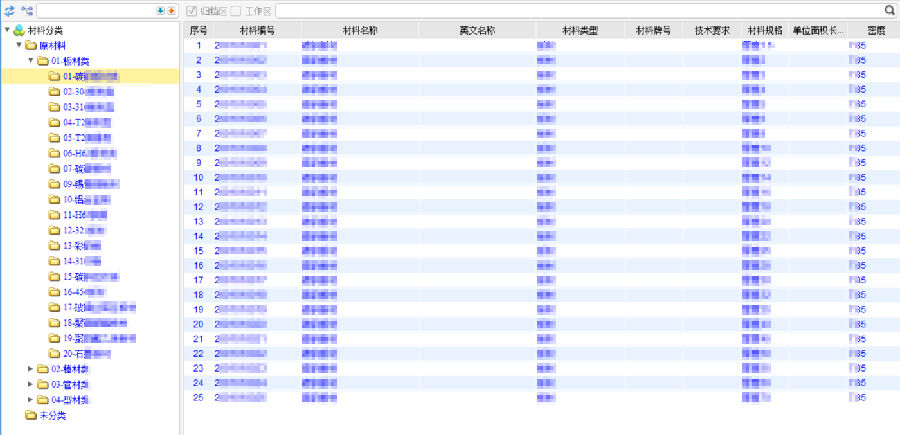Click the main search input at top right

pos(580,10)
